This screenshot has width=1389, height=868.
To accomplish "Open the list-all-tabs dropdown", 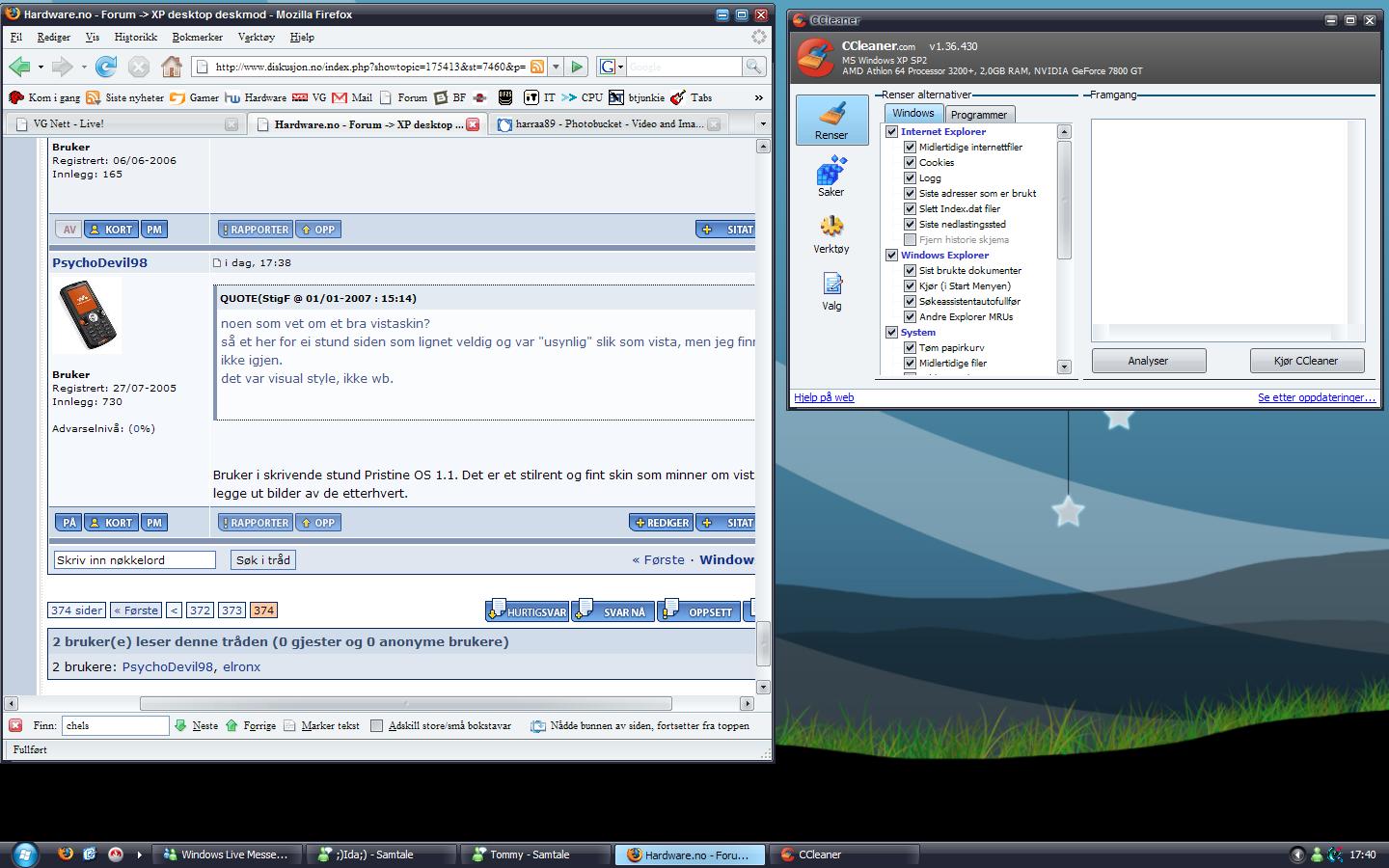I will [x=762, y=123].
